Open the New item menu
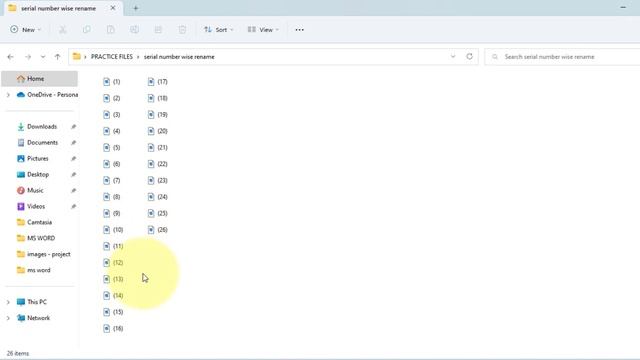This screenshot has width=640, height=360. tap(25, 29)
